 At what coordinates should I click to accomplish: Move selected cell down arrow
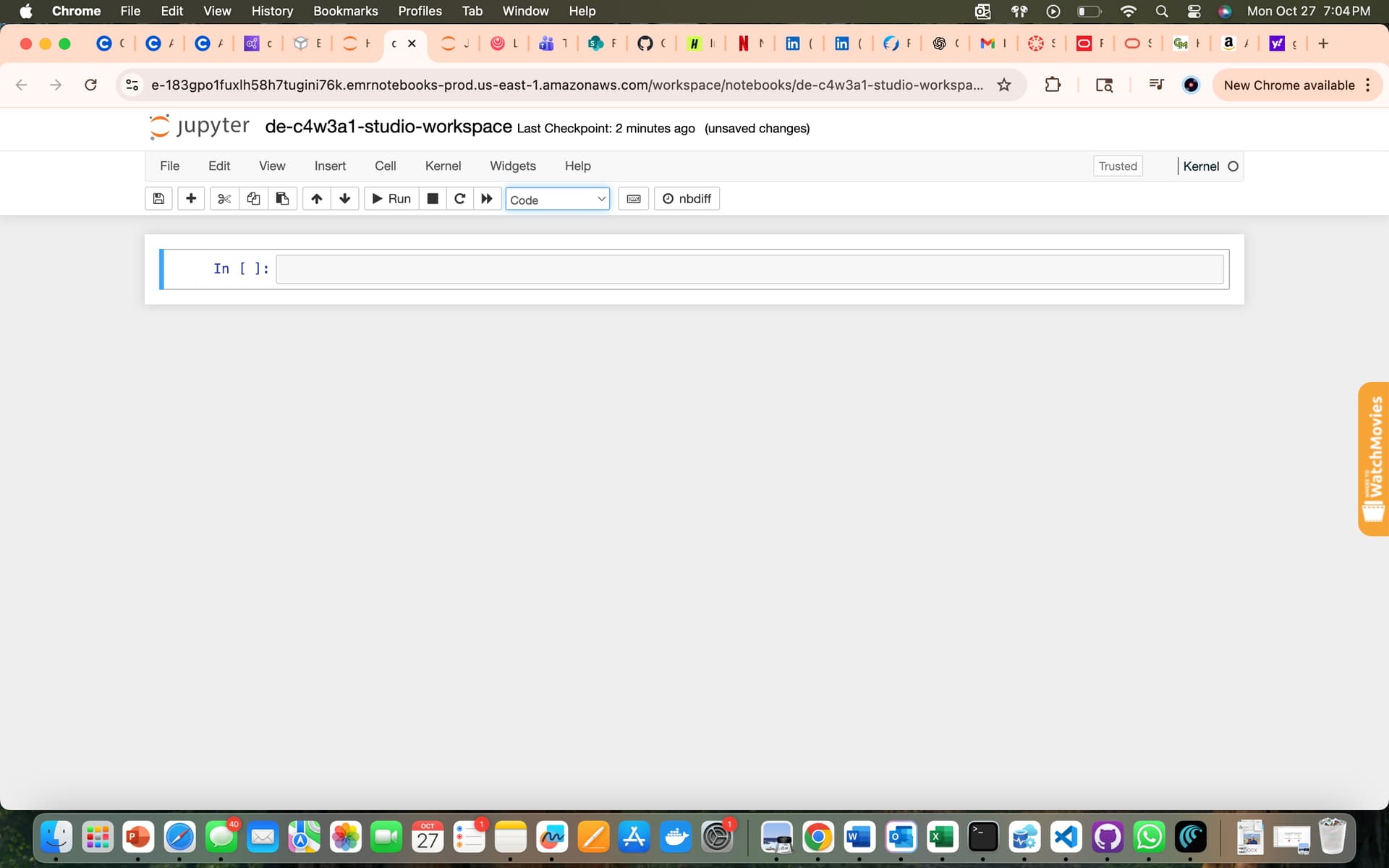coord(345,198)
